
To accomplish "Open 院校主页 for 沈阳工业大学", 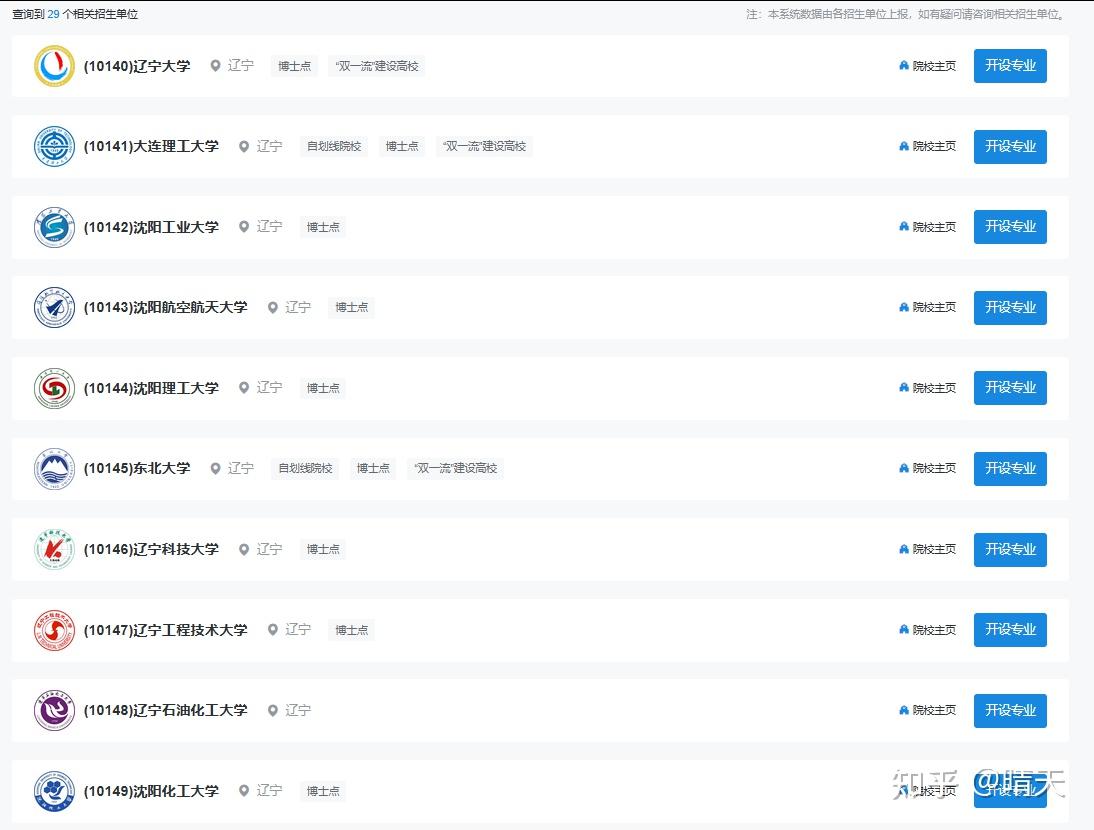I will click(x=927, y=227).
